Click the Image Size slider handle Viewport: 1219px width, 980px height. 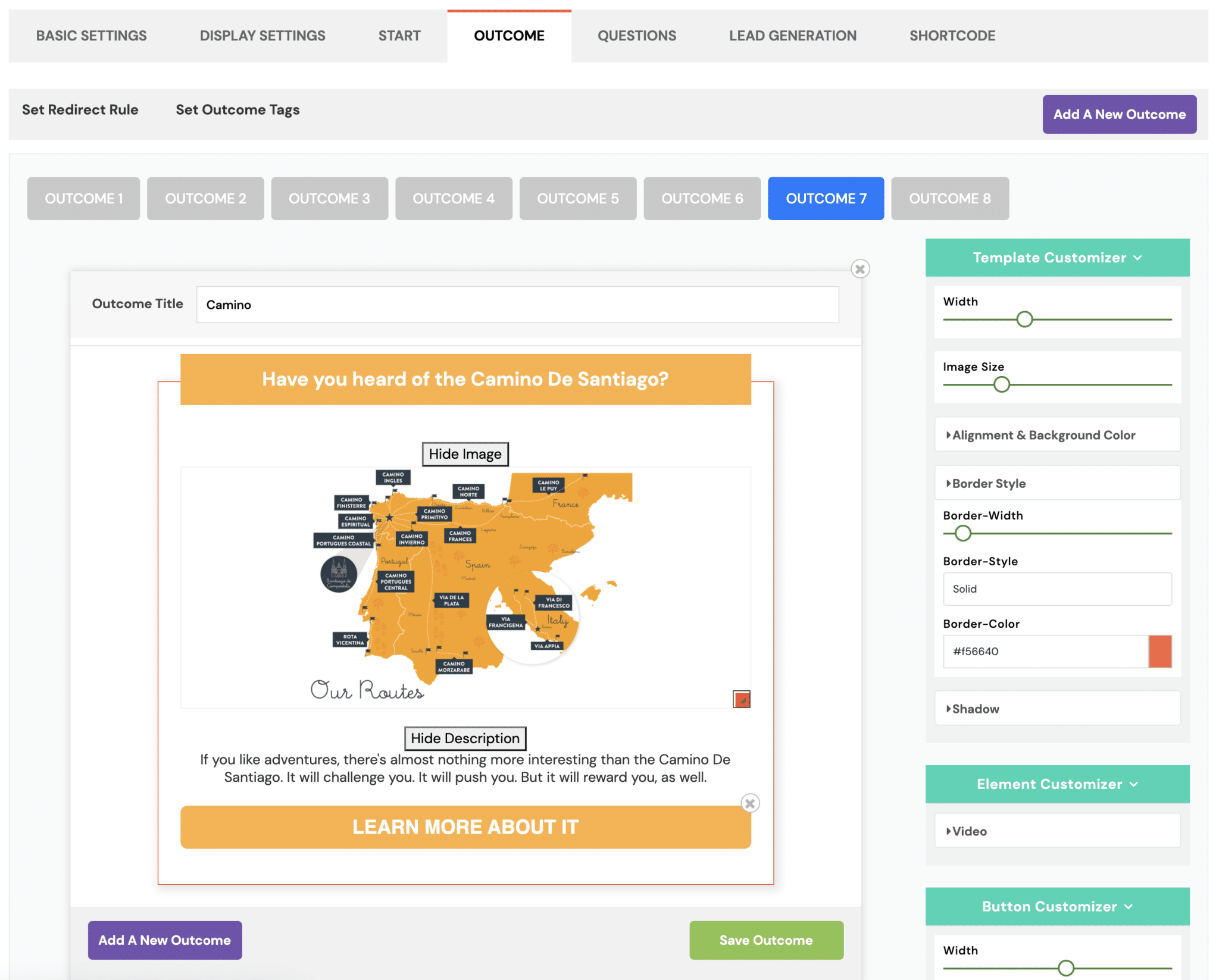coord(1001,385)
